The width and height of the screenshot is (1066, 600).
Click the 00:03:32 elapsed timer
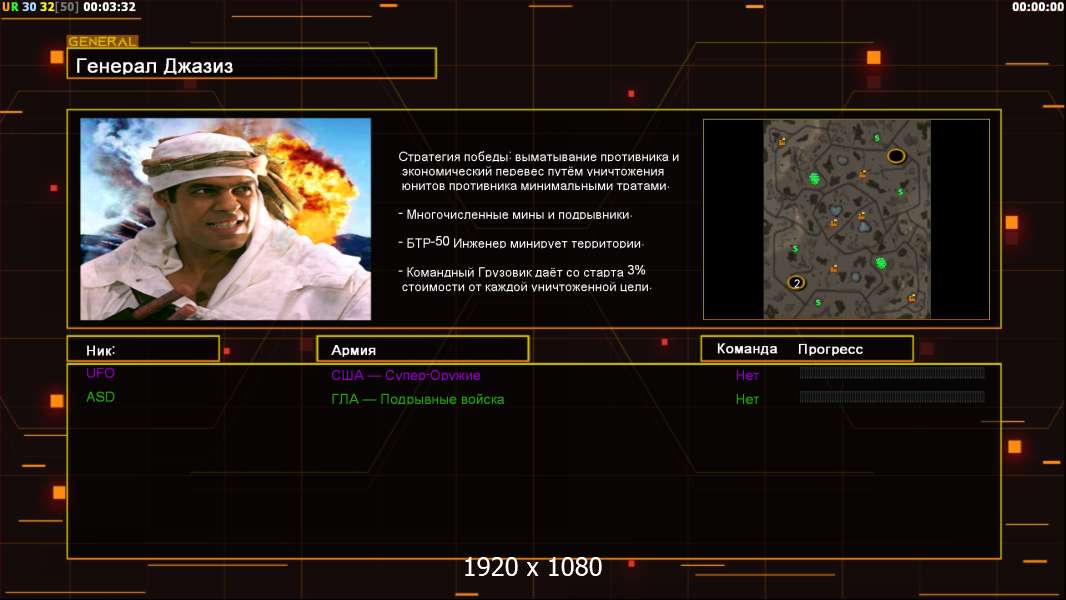click(x=109, y=7)
